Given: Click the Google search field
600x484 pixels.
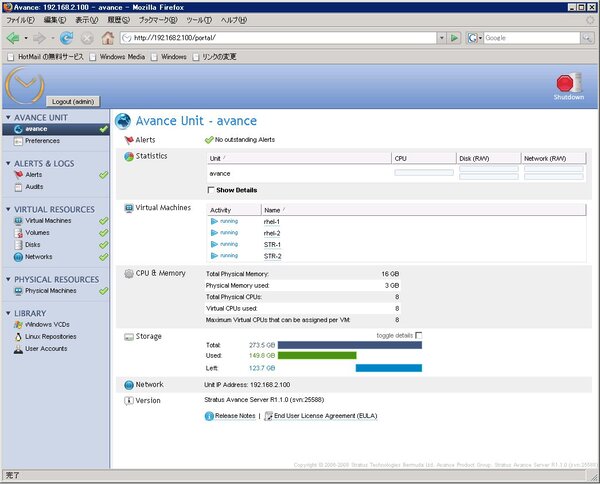Looking at the screenshot, I should coord(532,38).
